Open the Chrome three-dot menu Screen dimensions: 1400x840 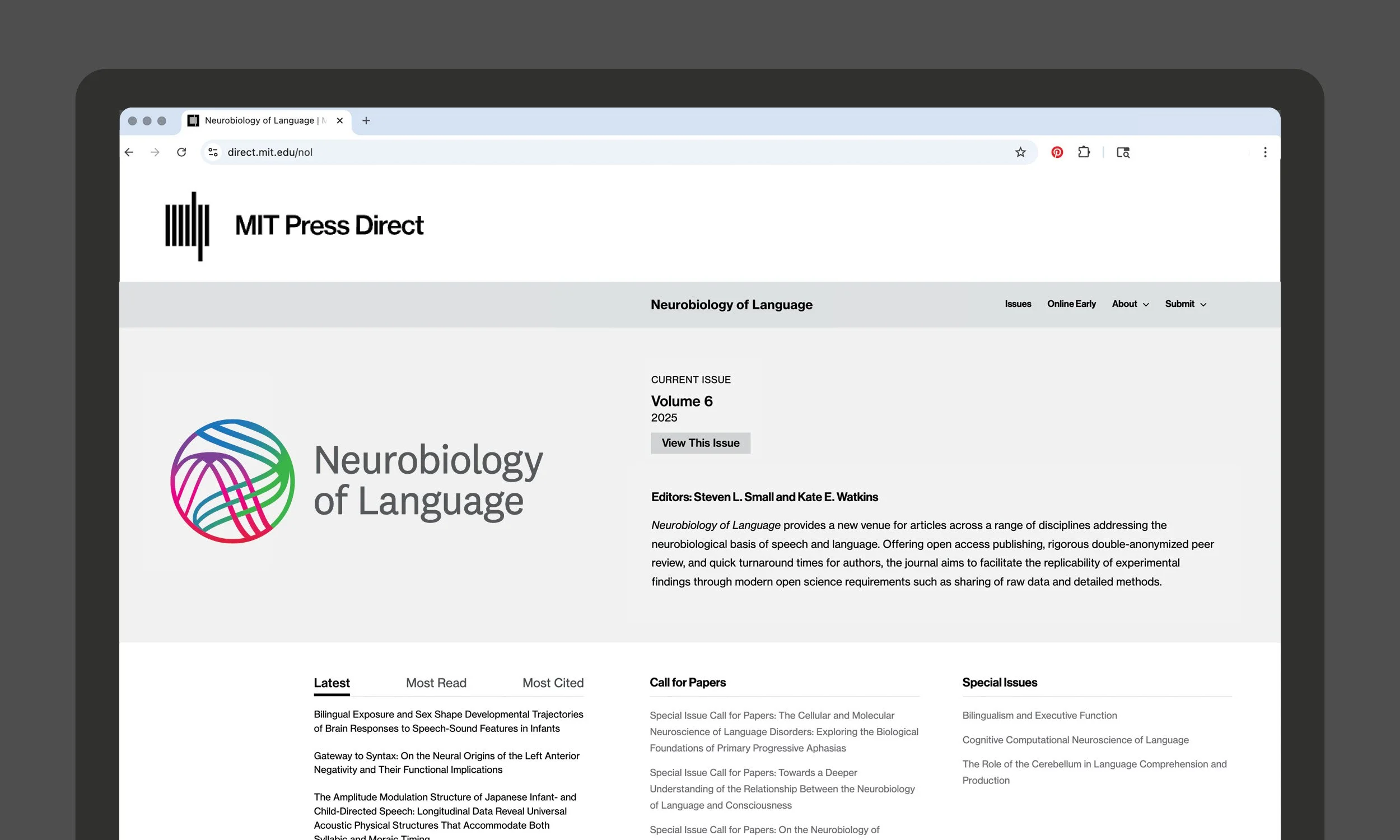point(1264,152)
